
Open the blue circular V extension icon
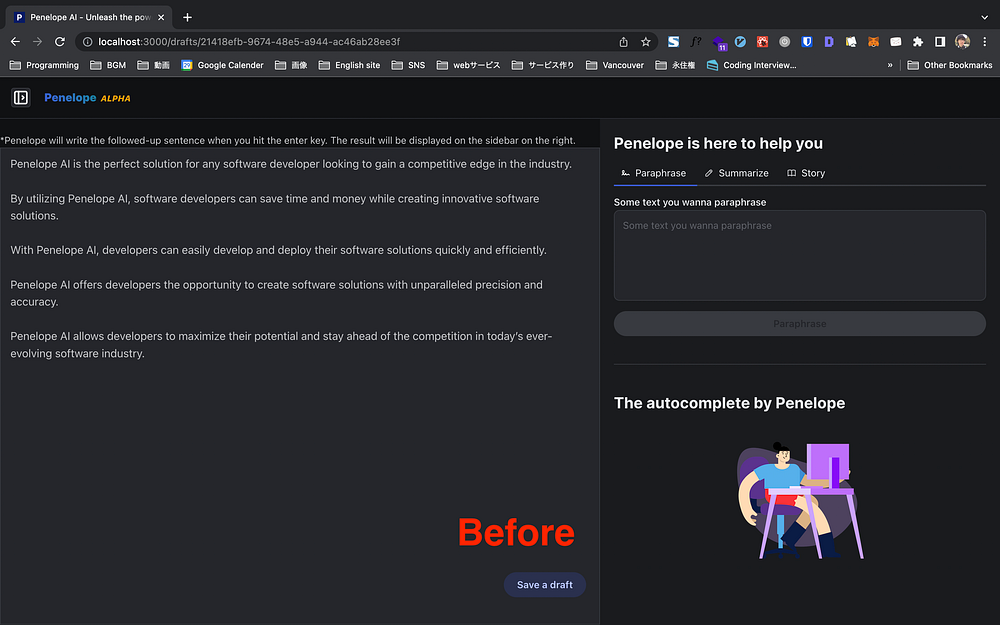pyautogui.click(x=740, y=41)
